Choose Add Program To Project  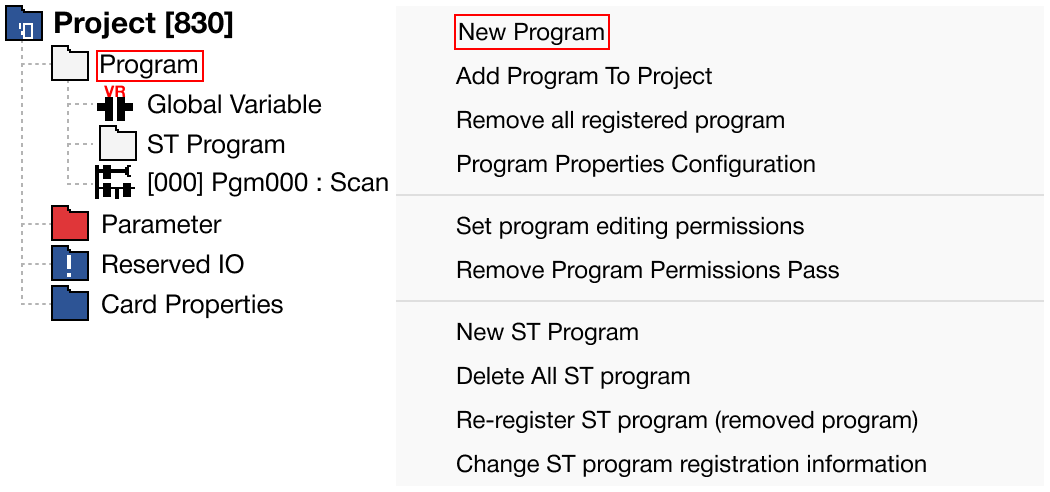coord(584,76)
